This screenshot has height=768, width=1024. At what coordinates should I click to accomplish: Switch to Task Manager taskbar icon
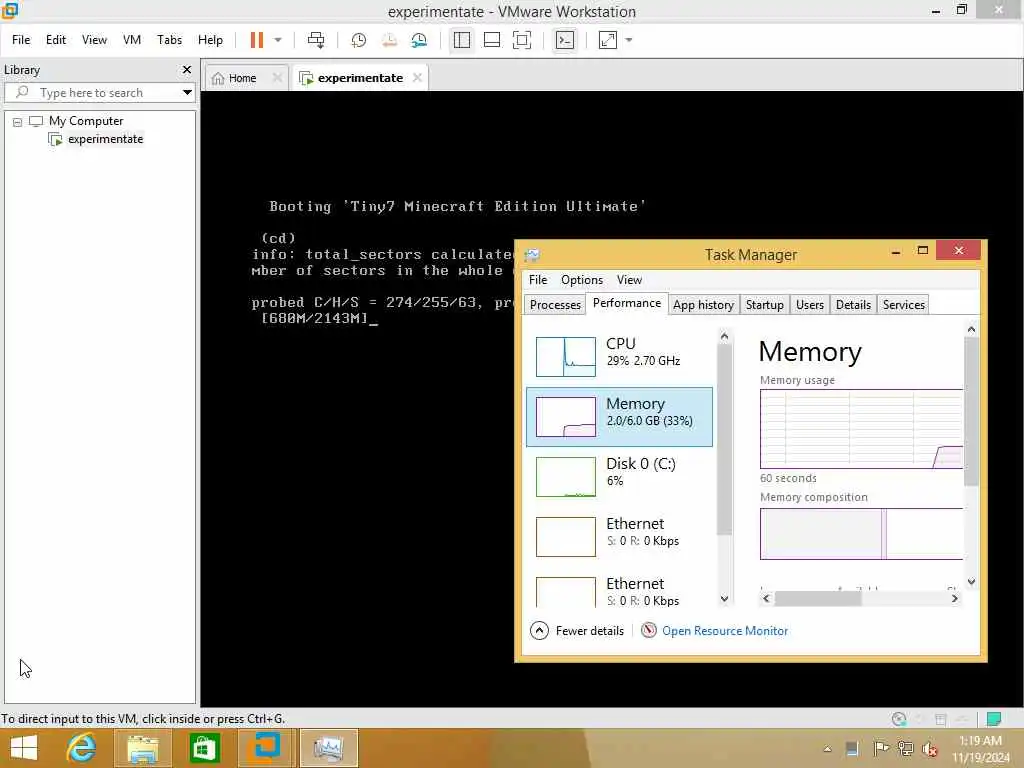point(328,748)
